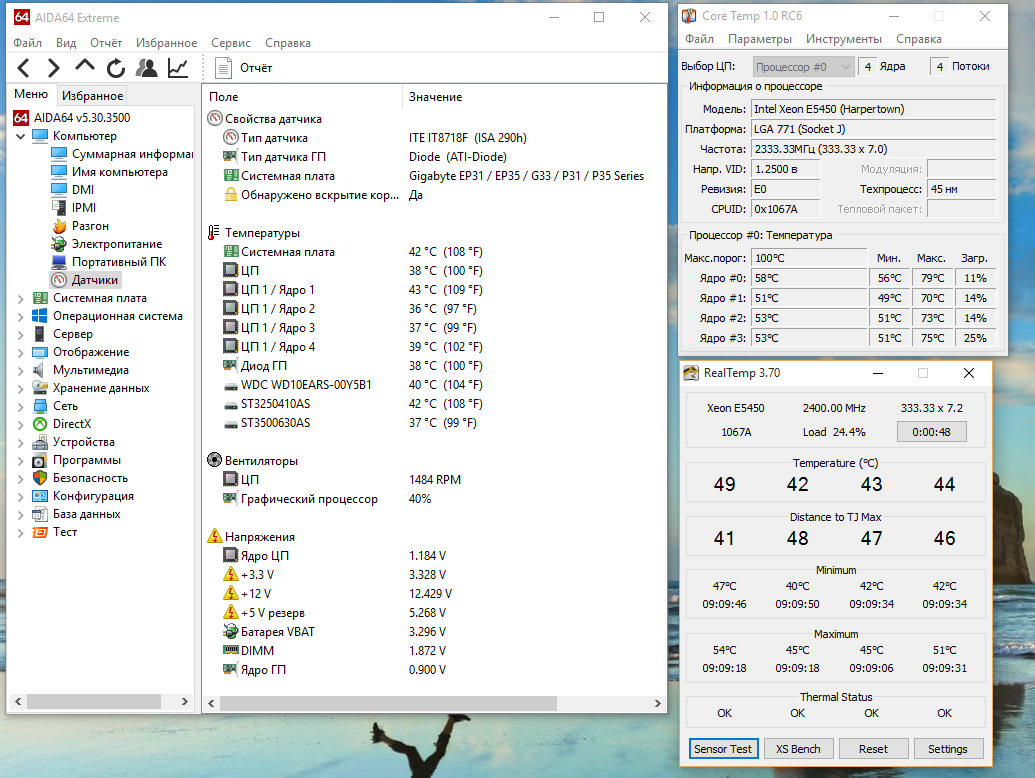This screenshot has width=1035, height=778.
Task: Select the Диод ГП temperature row
Action: (436, 366)
